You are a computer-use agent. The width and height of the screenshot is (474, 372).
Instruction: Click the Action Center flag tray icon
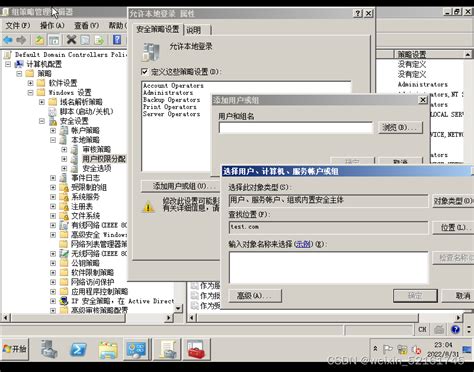(x=388, y=350)
